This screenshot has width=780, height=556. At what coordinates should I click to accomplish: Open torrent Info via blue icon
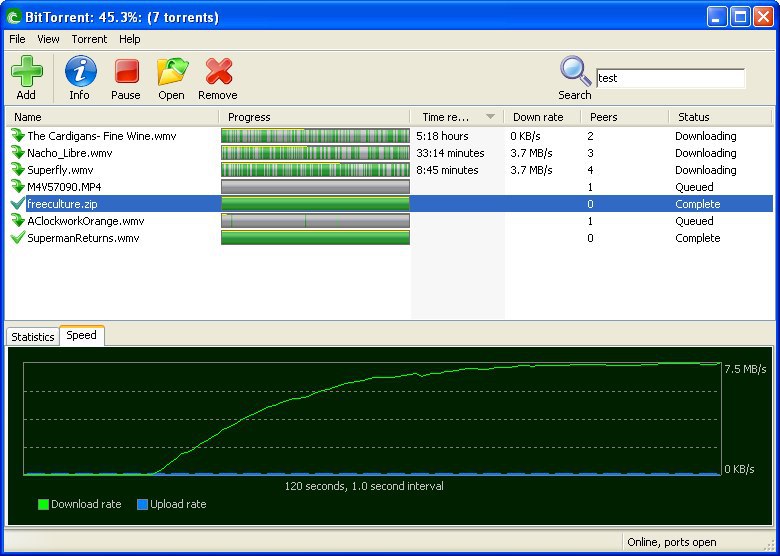[x=81, y=71]
